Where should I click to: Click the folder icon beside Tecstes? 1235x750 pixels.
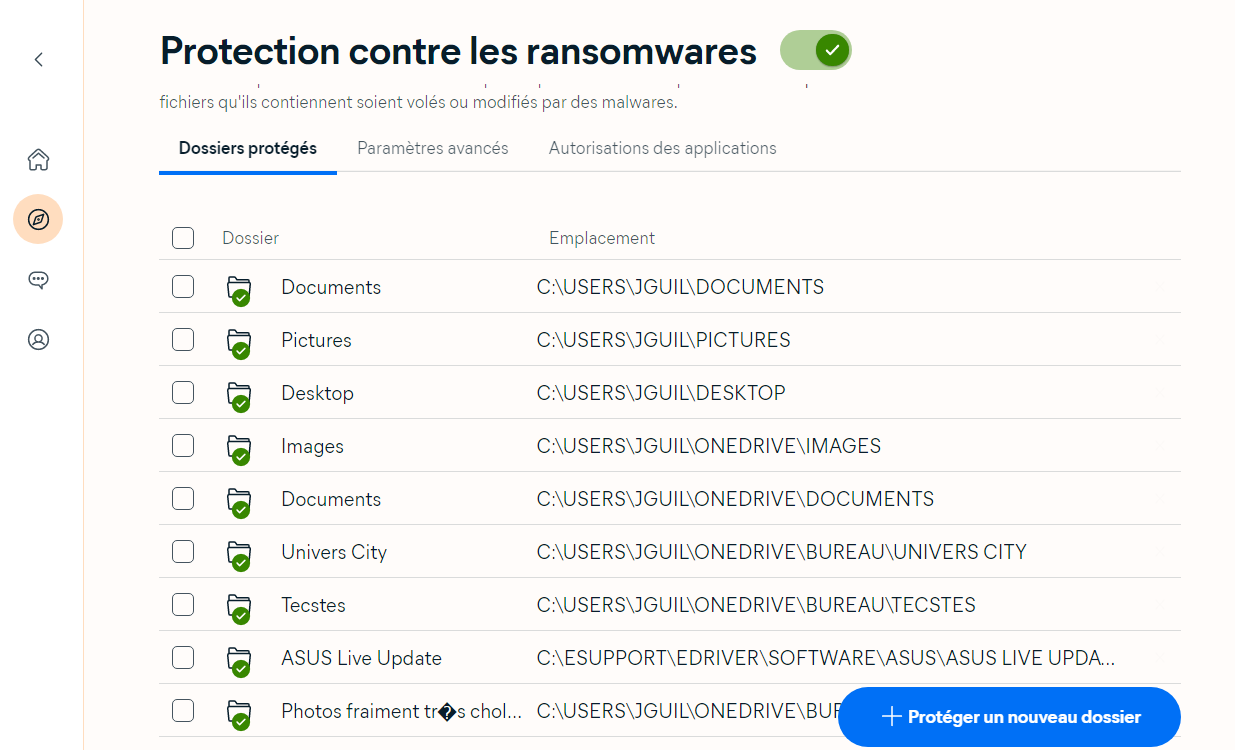click(x=239, y=604)
